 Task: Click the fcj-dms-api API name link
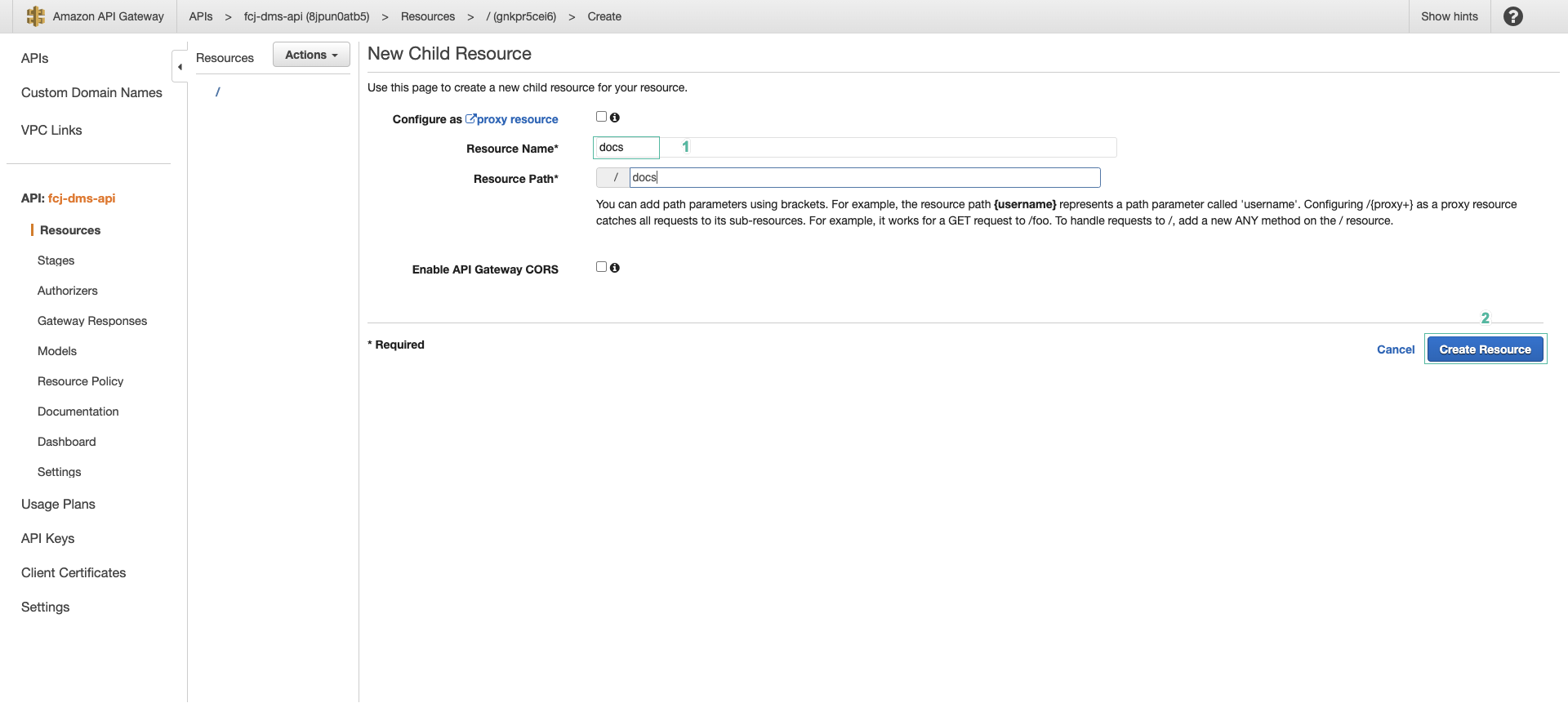point(82,198)
